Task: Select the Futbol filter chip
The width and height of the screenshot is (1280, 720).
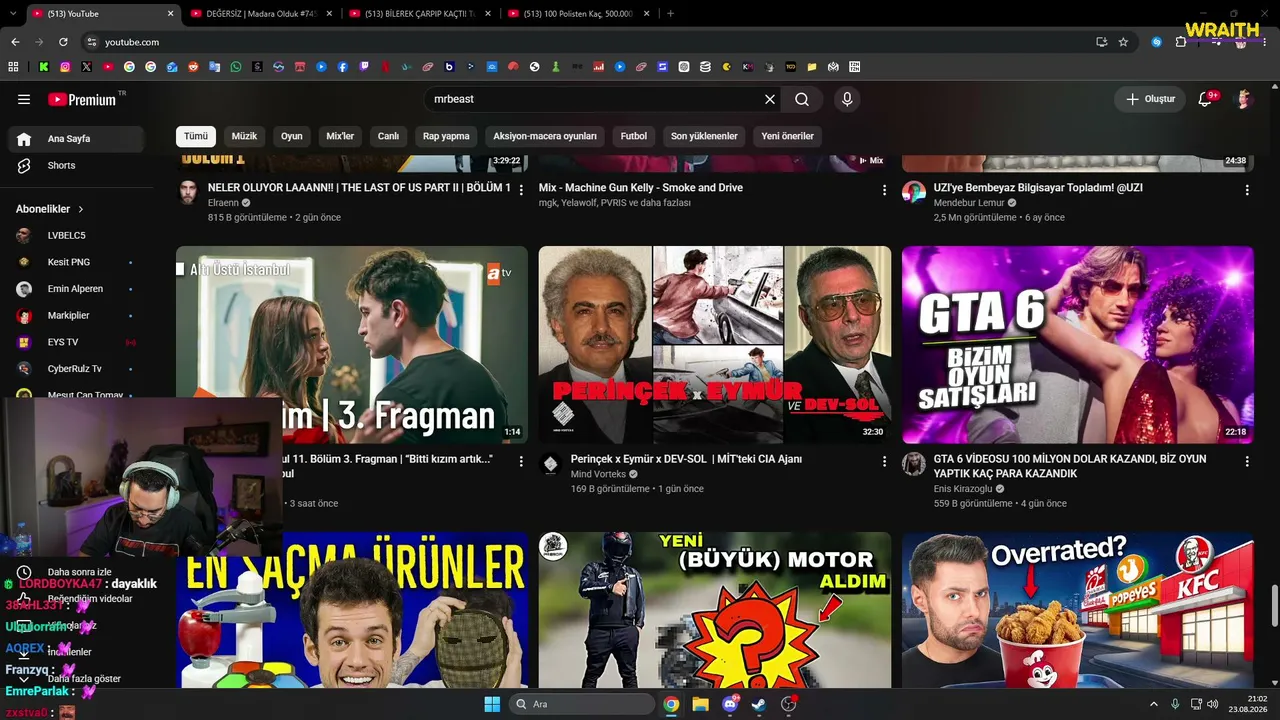Action: pos(634,136)
